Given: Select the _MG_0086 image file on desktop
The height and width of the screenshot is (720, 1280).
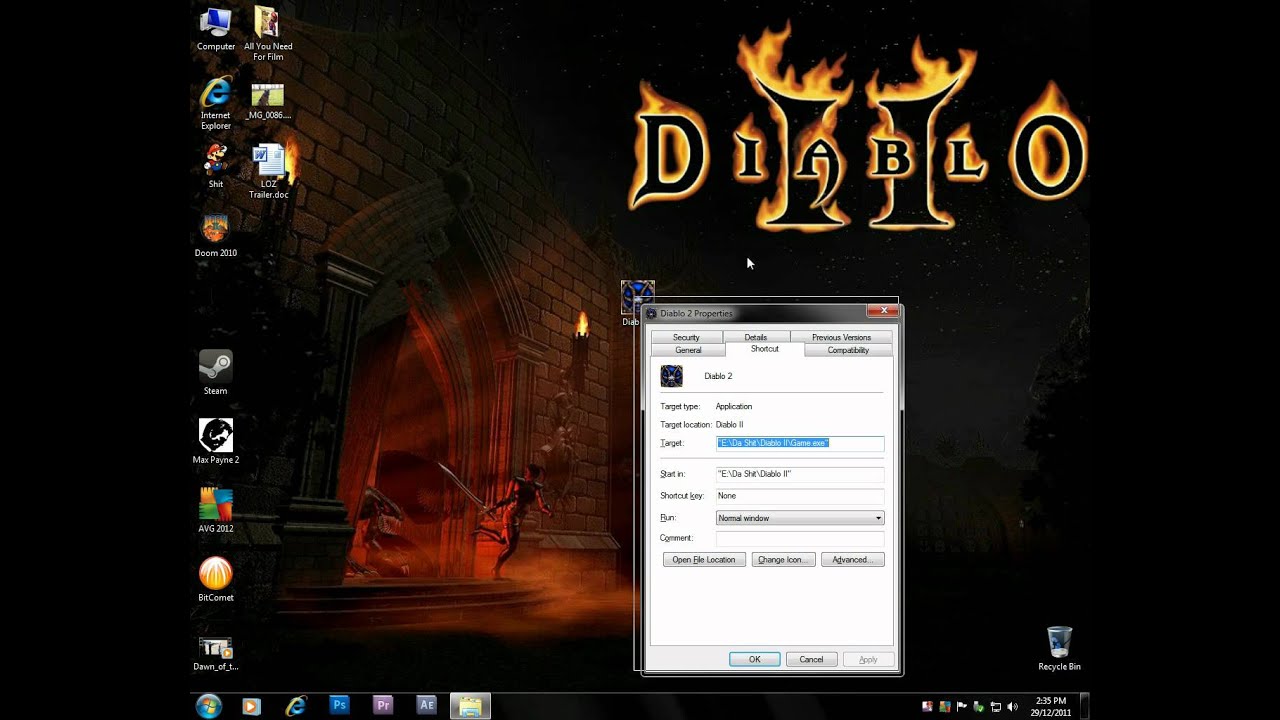Looking at the screenshot, I should (268, 102).
